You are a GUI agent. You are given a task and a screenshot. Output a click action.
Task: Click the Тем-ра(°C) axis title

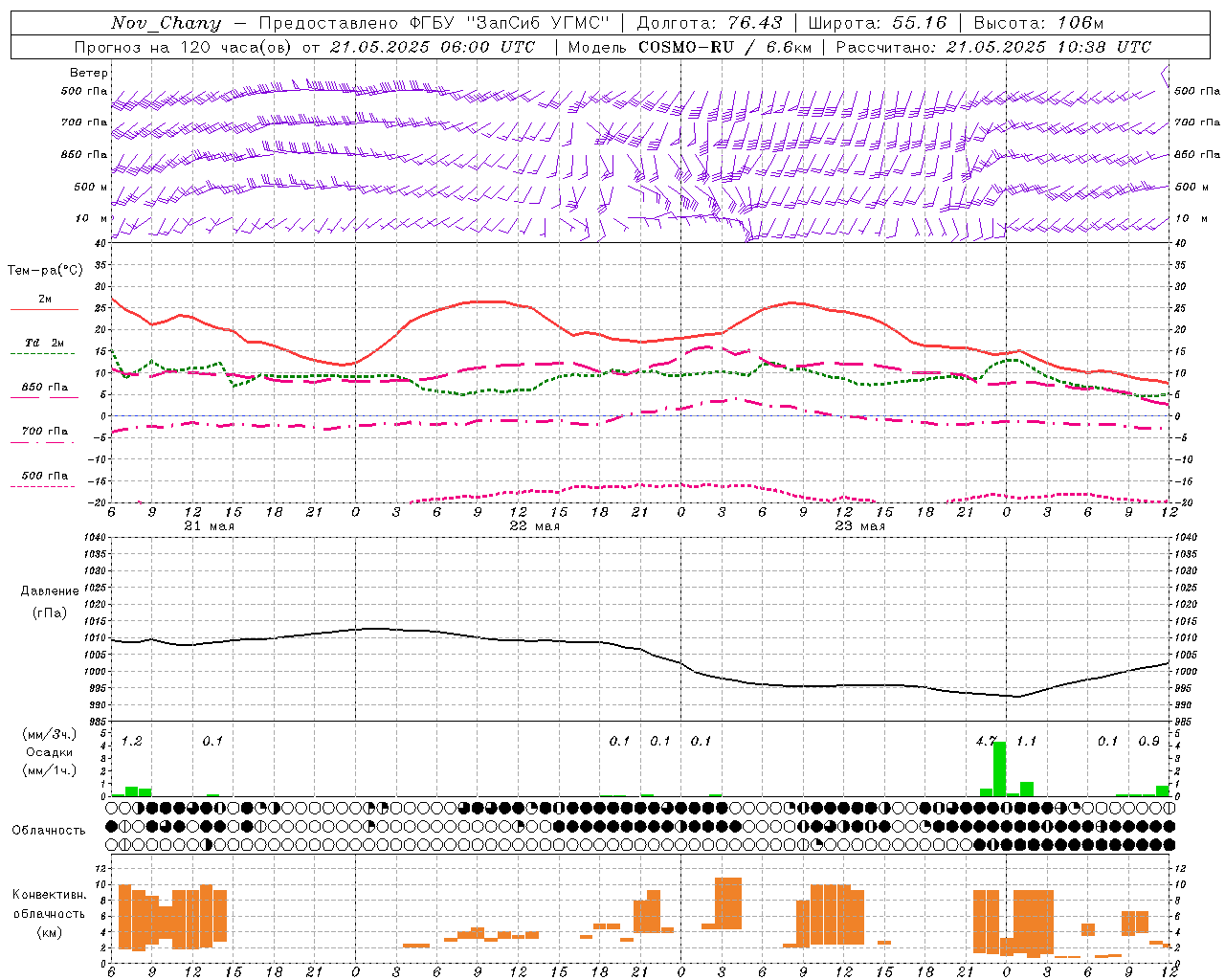(45, 271)
